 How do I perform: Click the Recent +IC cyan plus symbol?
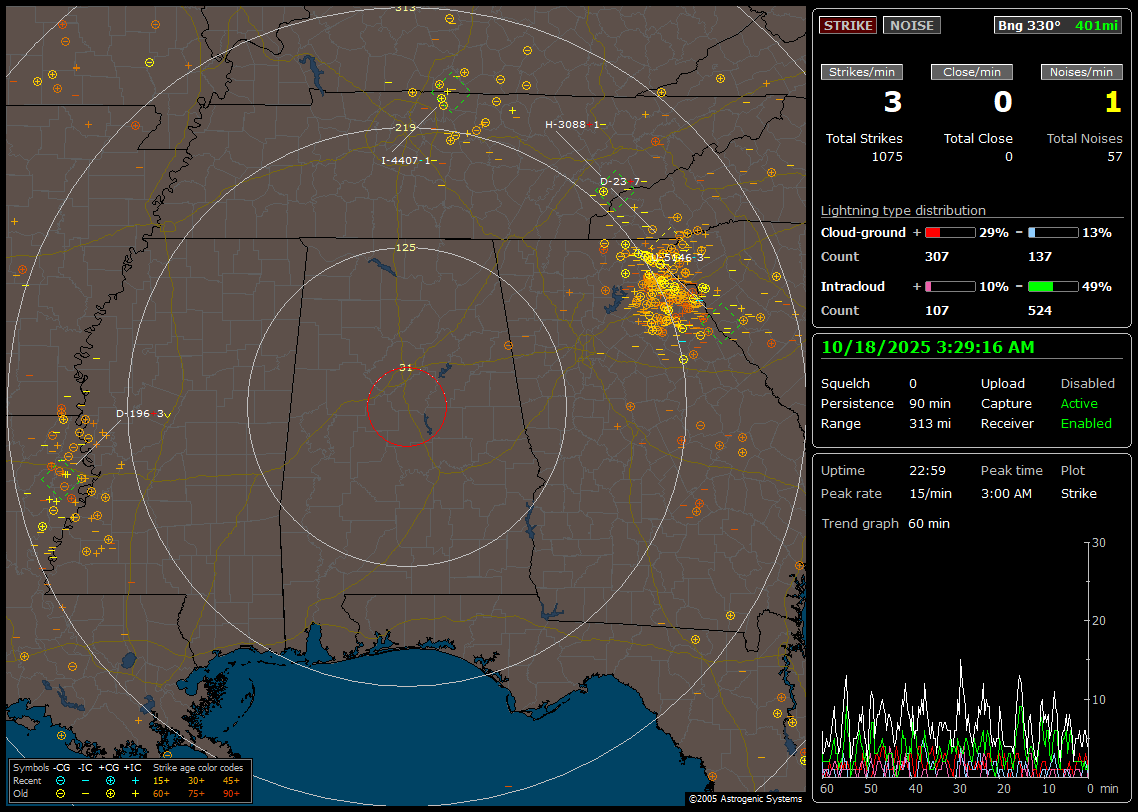click(135, 780)
